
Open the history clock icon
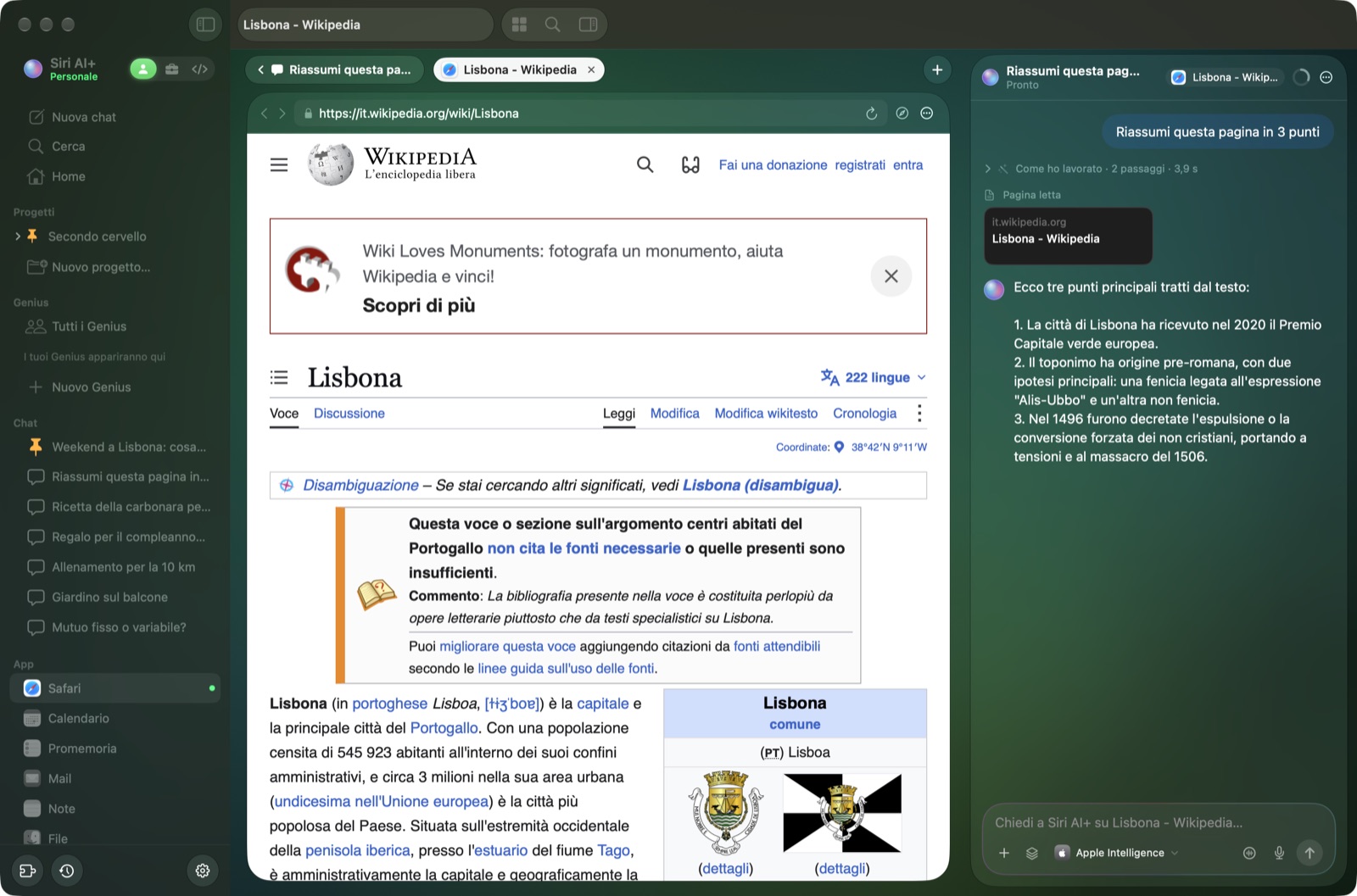point(67,871)
